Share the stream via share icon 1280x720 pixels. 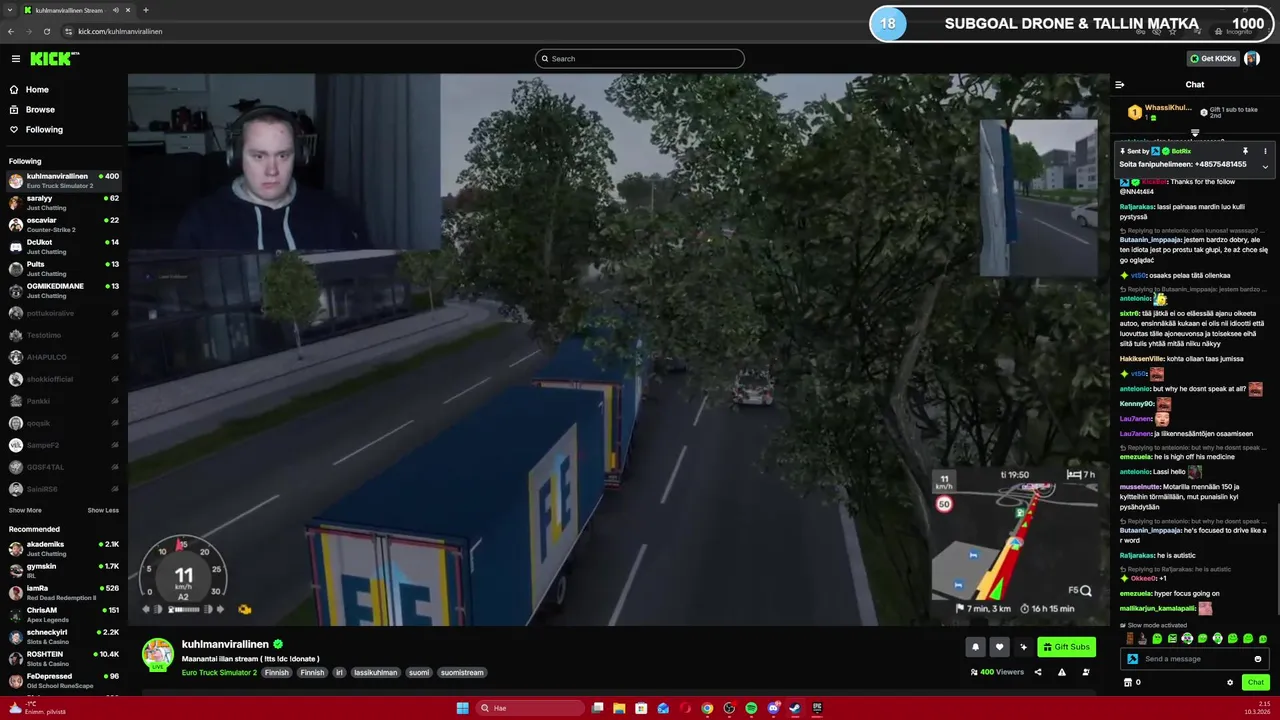1038,672
